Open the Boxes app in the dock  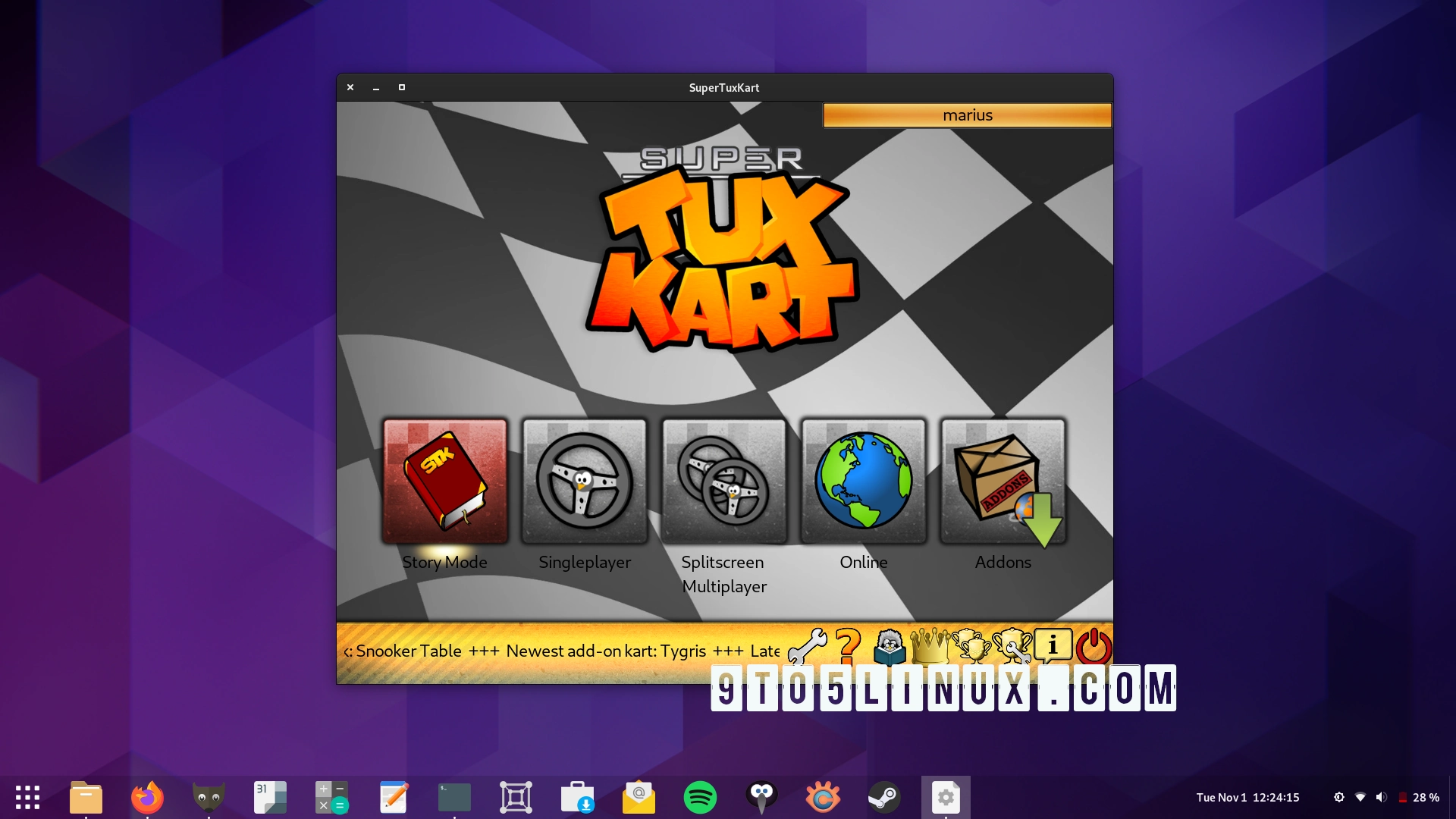(x=516, y=797)
